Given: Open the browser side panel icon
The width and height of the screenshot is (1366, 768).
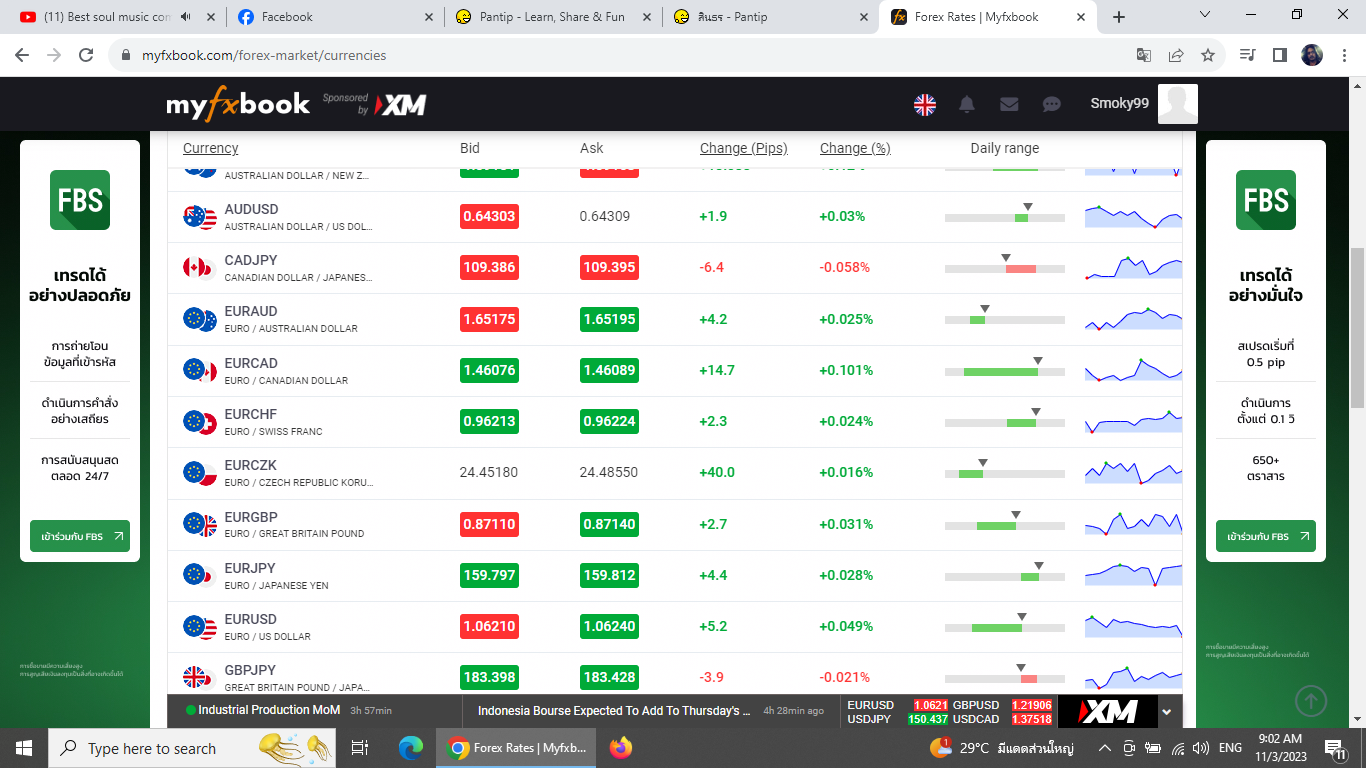Looking at the screenshot, I should click(1279, 55).
